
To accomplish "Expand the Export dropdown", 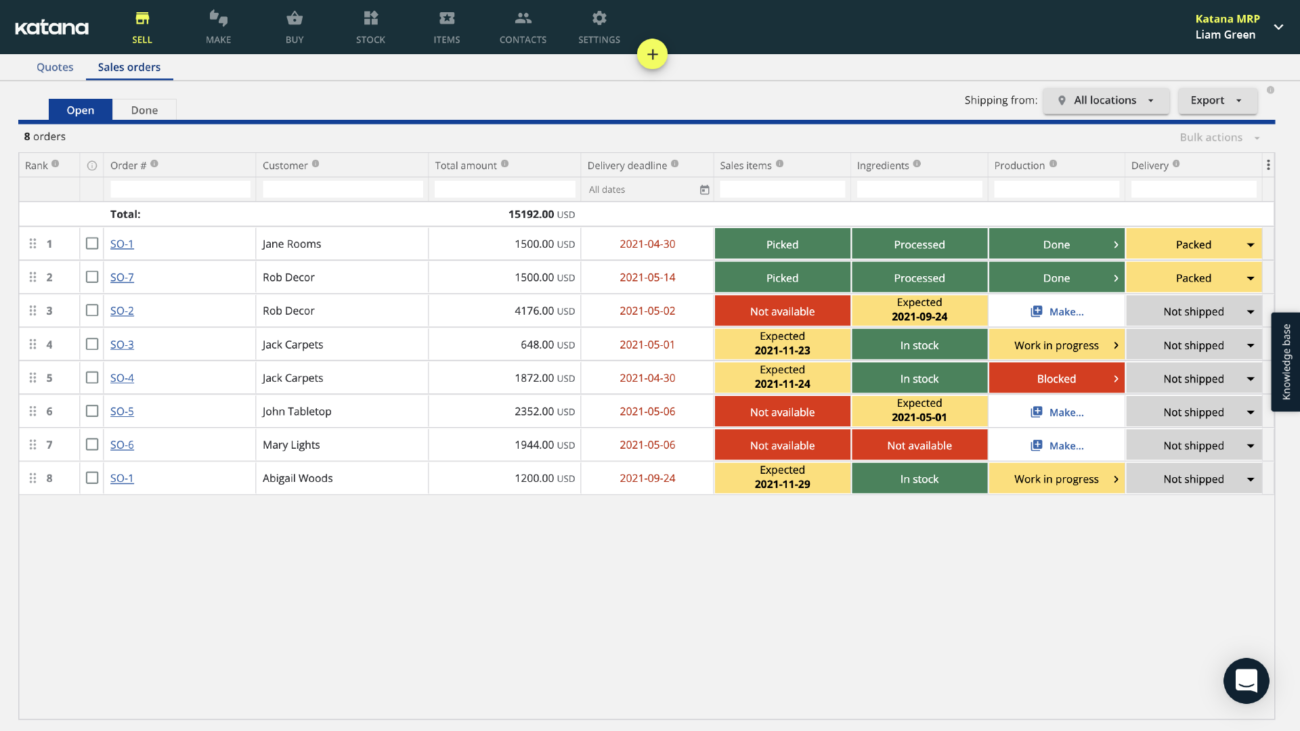I will (x=1217, y=100).
